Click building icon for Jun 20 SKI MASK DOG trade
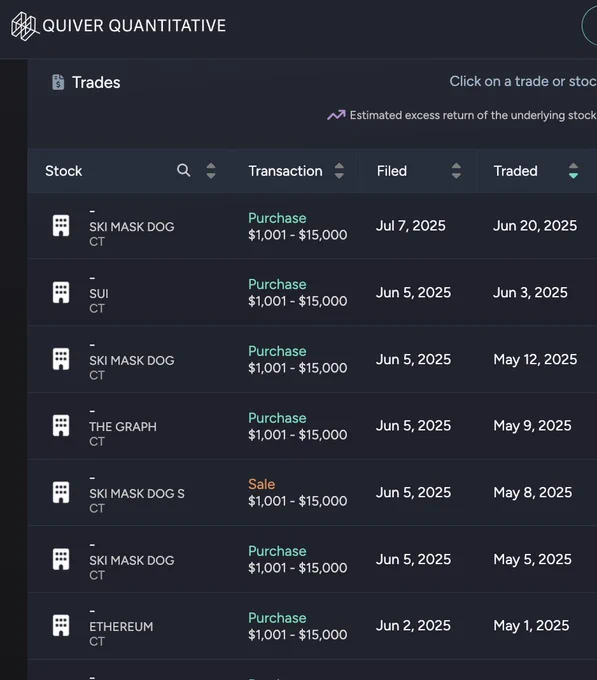Image resolution: width=597 pixels, height=680 pixels. pyautogui.click(x=61, y=226)
